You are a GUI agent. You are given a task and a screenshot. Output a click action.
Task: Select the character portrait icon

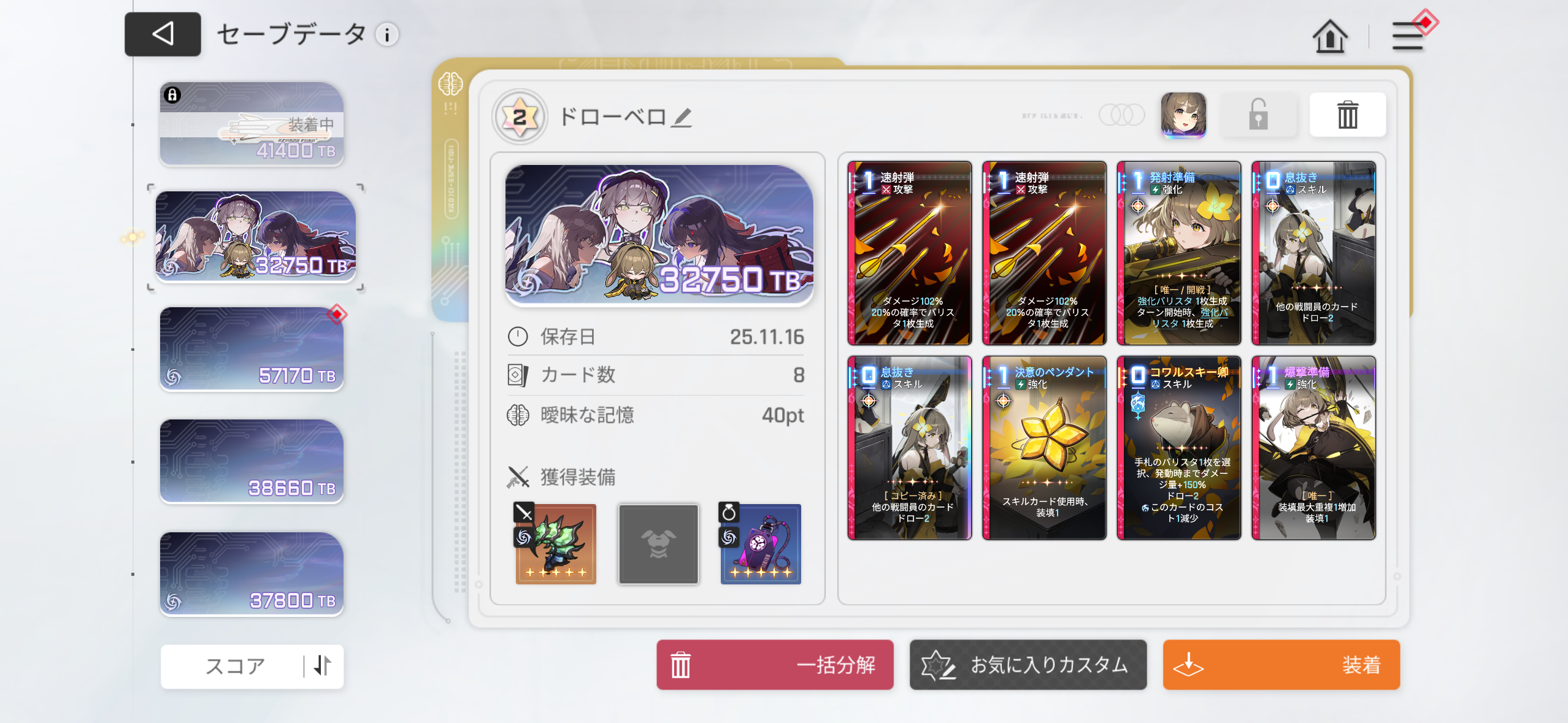tap(1183, 115)
